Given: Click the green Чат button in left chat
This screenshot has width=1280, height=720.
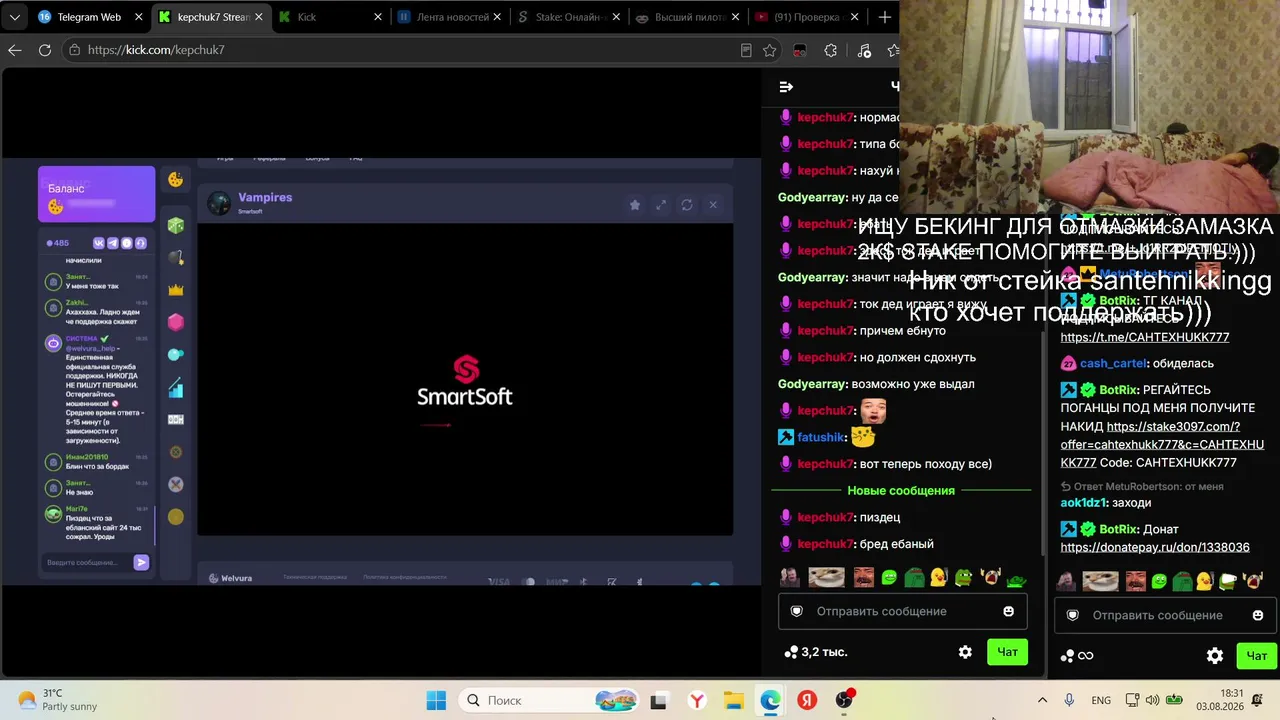Looking at the screenshot, I should pos(1007,652).
